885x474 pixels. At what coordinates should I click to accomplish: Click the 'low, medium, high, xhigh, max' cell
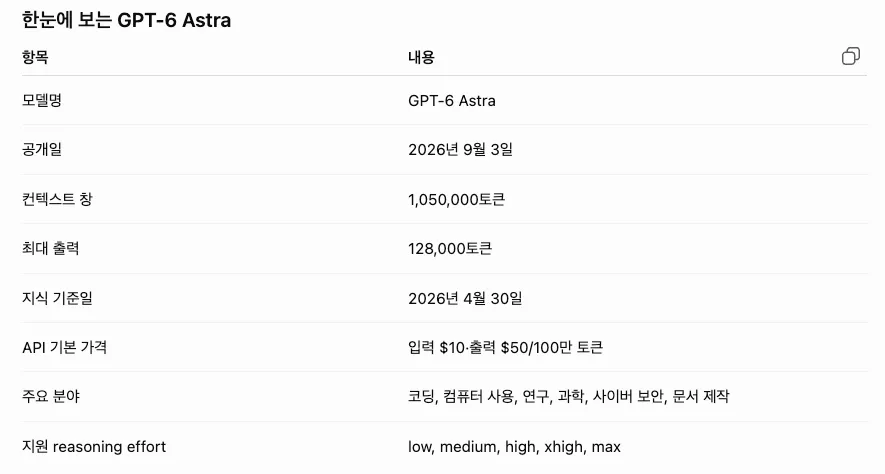click(514, 446)
